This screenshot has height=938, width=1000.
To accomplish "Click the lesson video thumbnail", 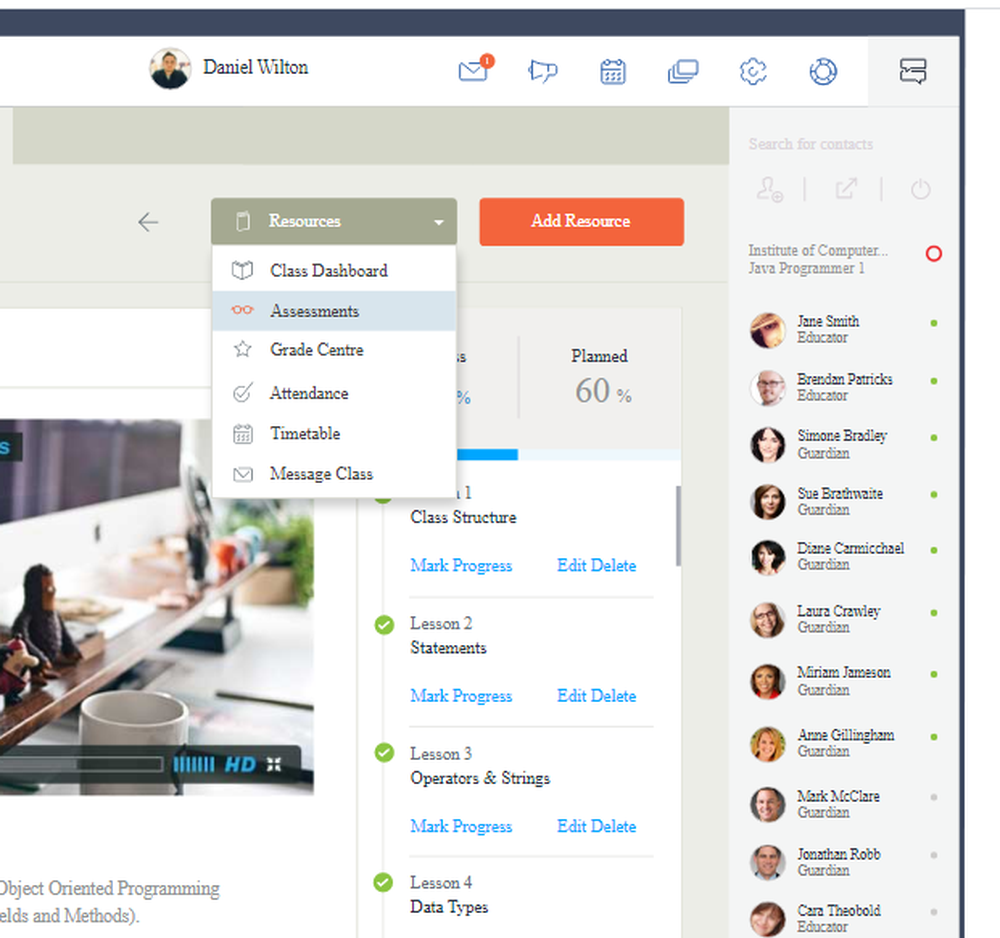I will click(156, 606).
